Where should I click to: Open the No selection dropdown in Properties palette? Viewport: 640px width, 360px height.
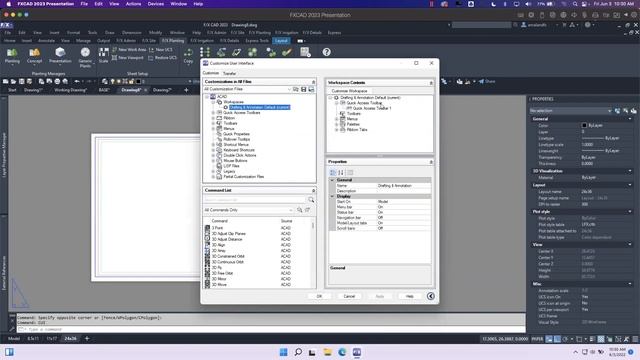click(x=571, y=111)
